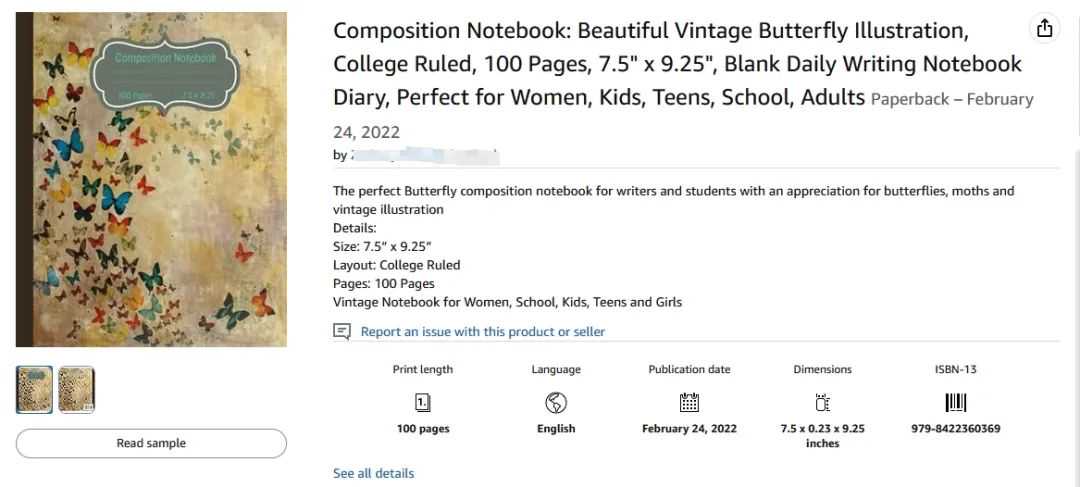Click the large butterfly notebook cover image
This screenshot has width=1080, height=487.
coord(151,180)
